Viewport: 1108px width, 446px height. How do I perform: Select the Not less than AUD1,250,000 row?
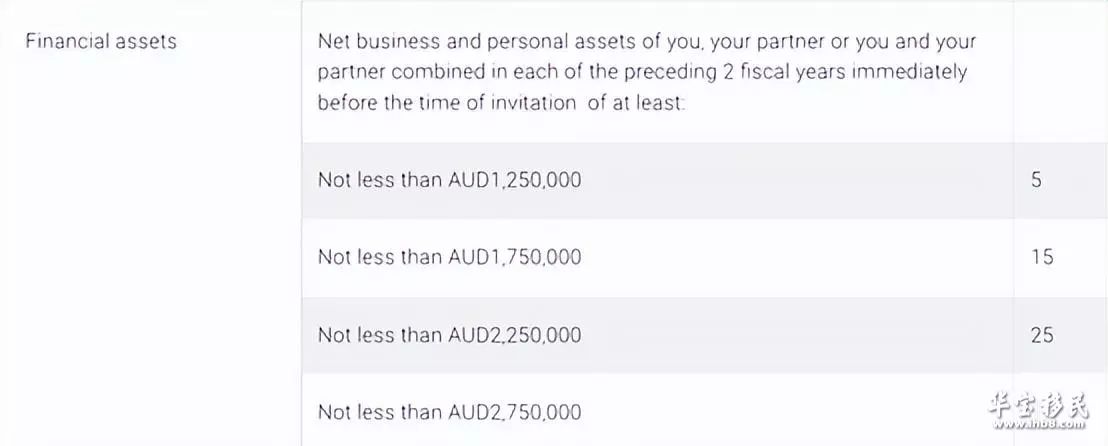tap(705, 180)
